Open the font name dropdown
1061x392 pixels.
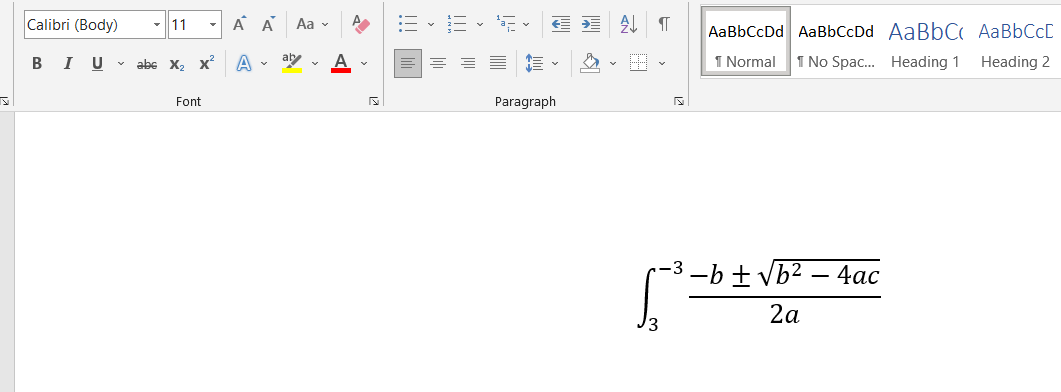(157, 25)
